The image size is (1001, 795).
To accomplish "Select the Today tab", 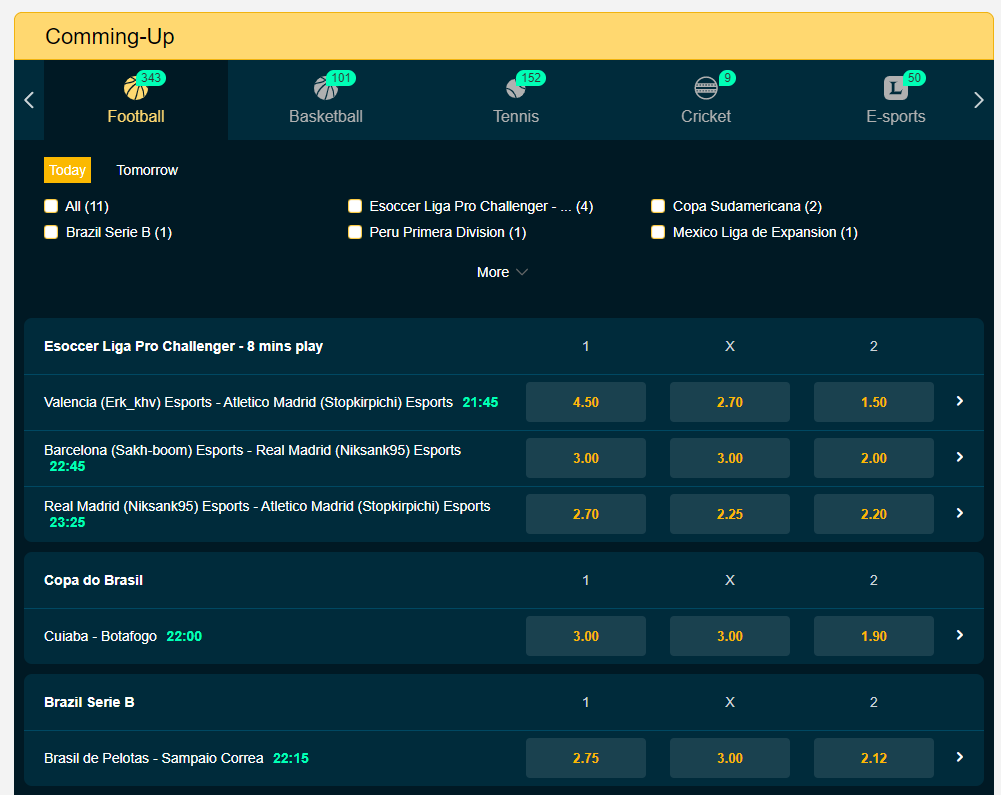I will click(x=67, y=170).
